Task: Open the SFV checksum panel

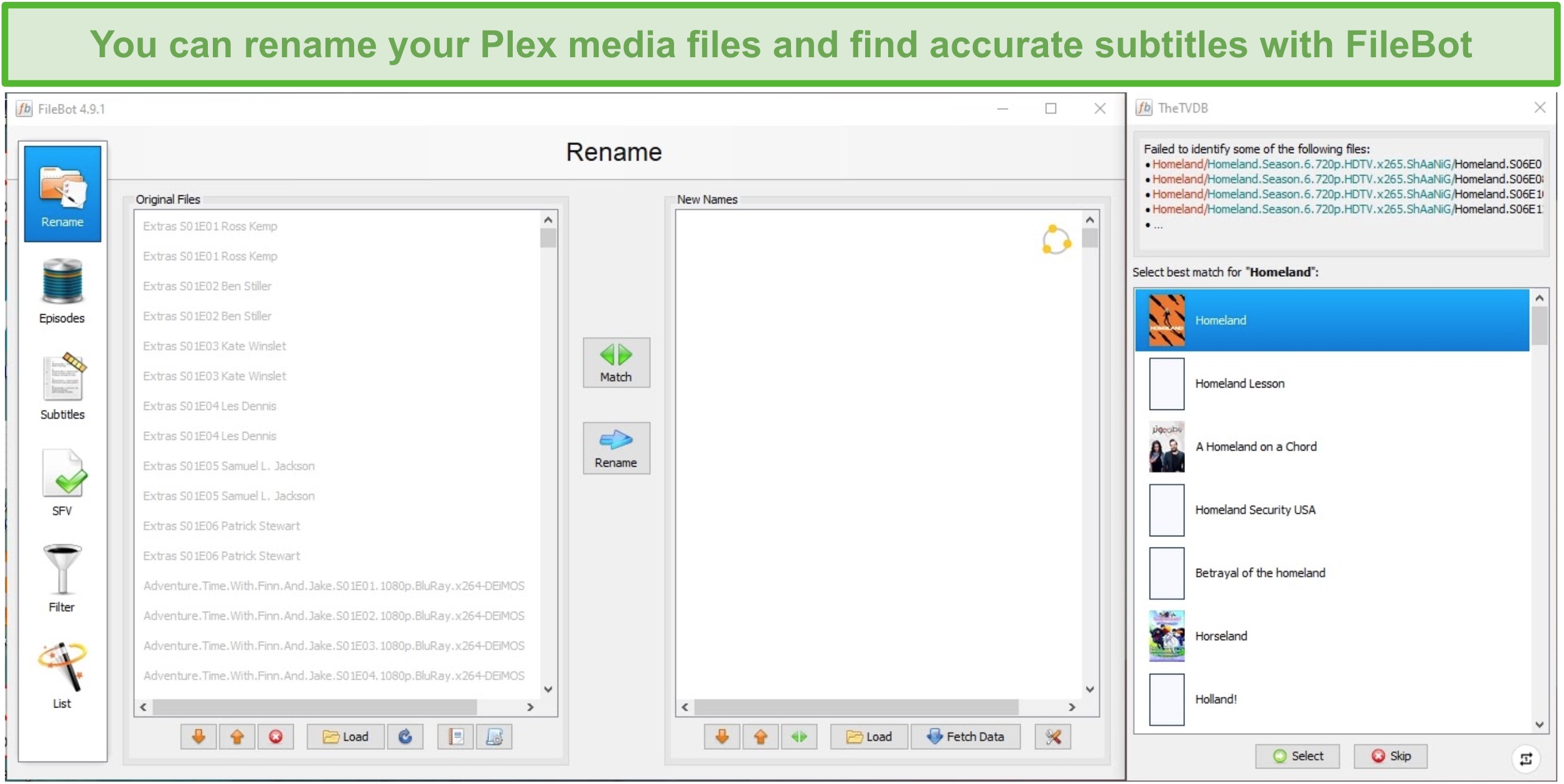Action: pyautogui.click(x=62, y=483)
